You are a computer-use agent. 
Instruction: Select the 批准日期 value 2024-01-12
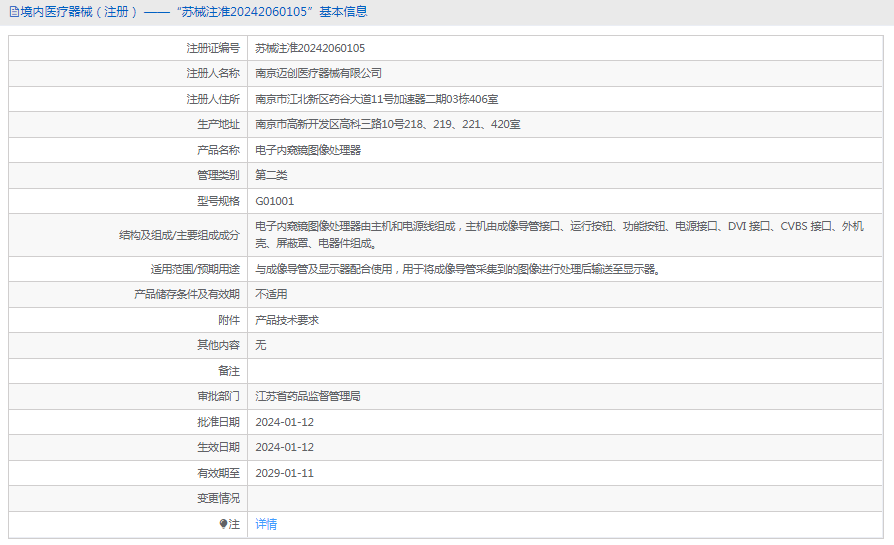tap(285, 422)
